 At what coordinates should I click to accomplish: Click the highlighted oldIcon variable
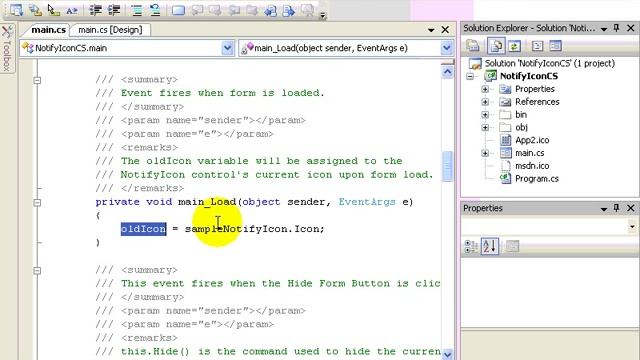143,229
